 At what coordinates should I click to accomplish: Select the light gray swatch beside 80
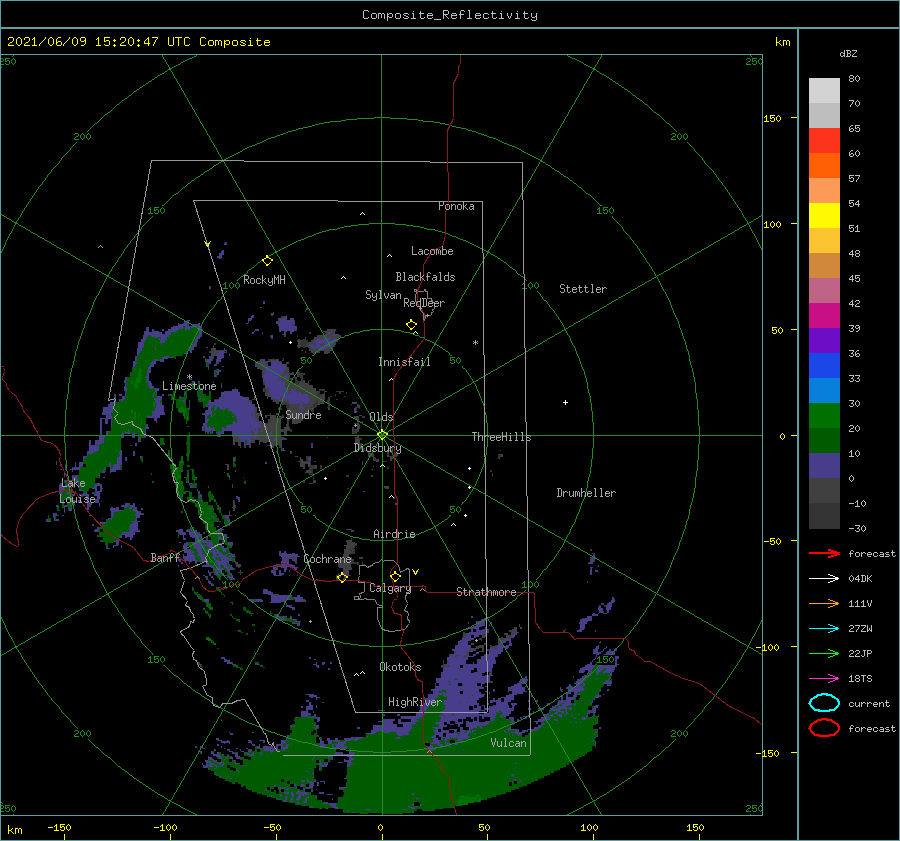pos(824,91)
